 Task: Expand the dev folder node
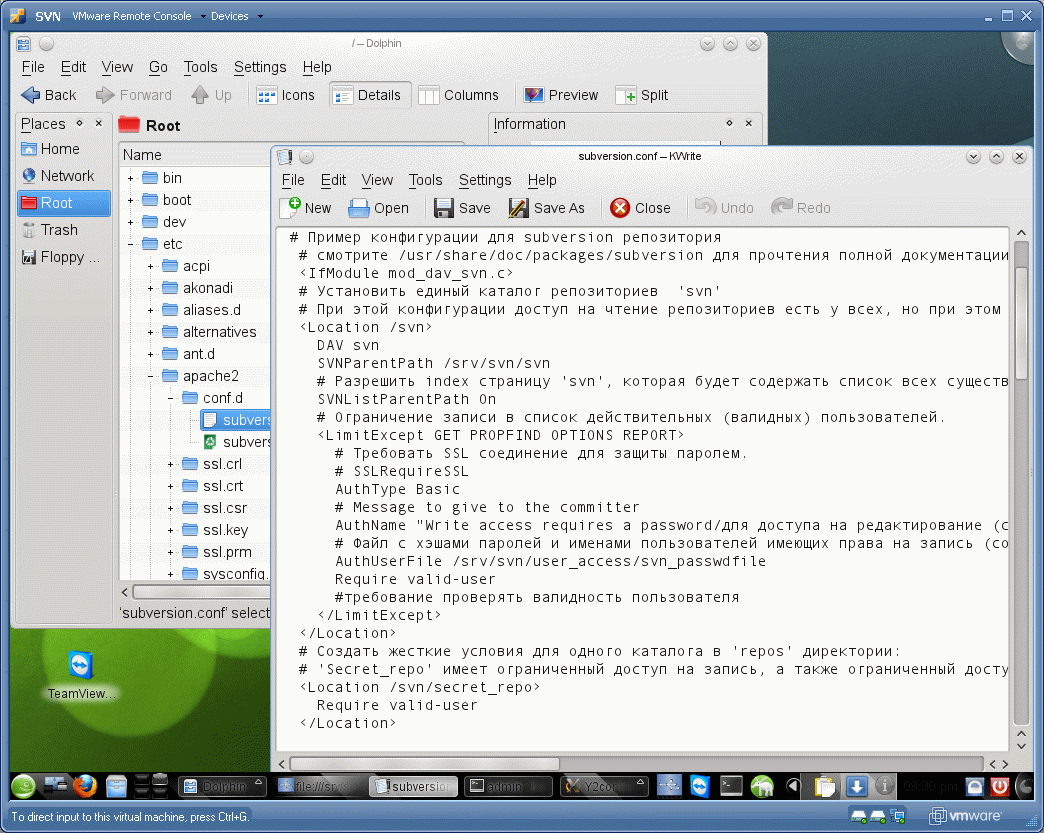tap(130, 222)
